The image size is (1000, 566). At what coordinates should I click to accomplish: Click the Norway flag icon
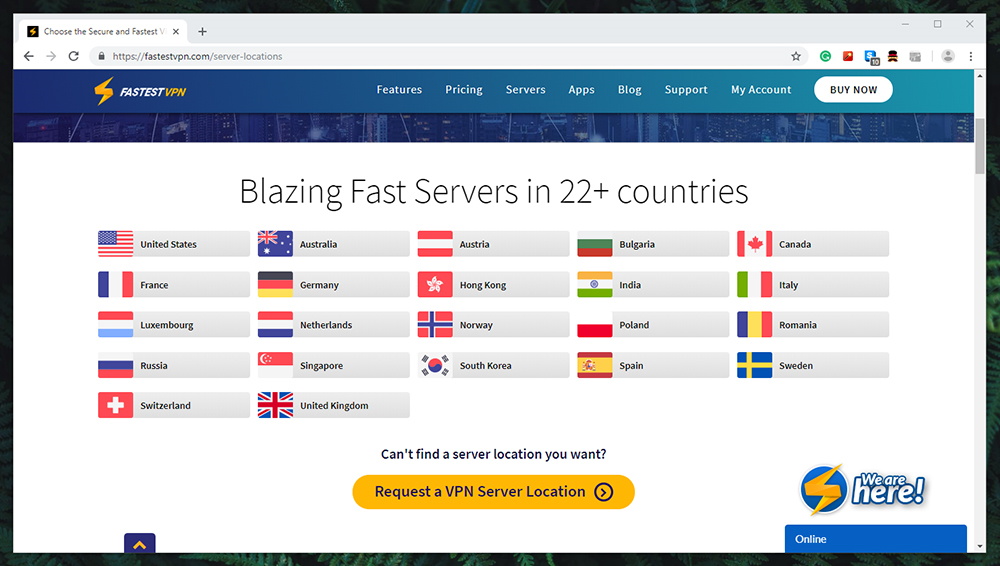tap(435, 324)
